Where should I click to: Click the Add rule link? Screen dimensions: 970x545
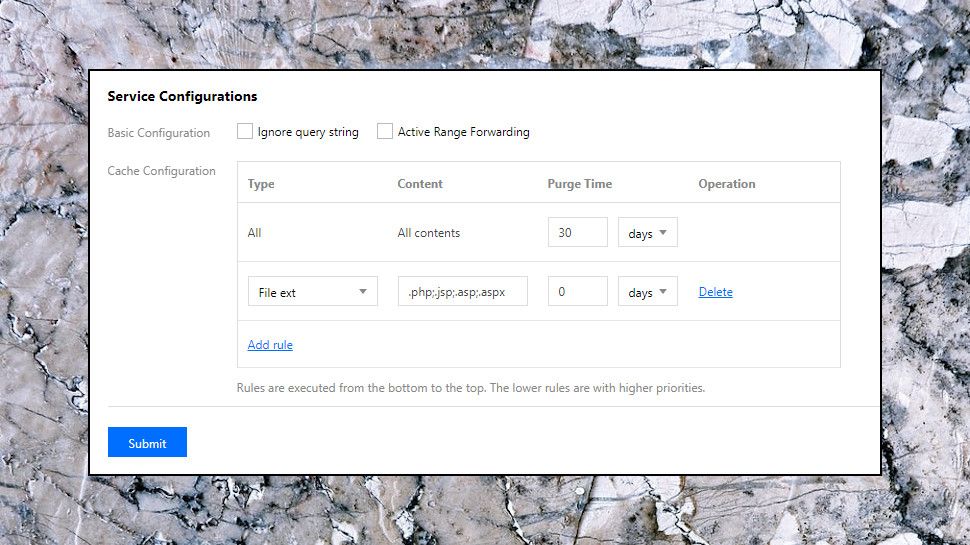click(x=270, y=345)
